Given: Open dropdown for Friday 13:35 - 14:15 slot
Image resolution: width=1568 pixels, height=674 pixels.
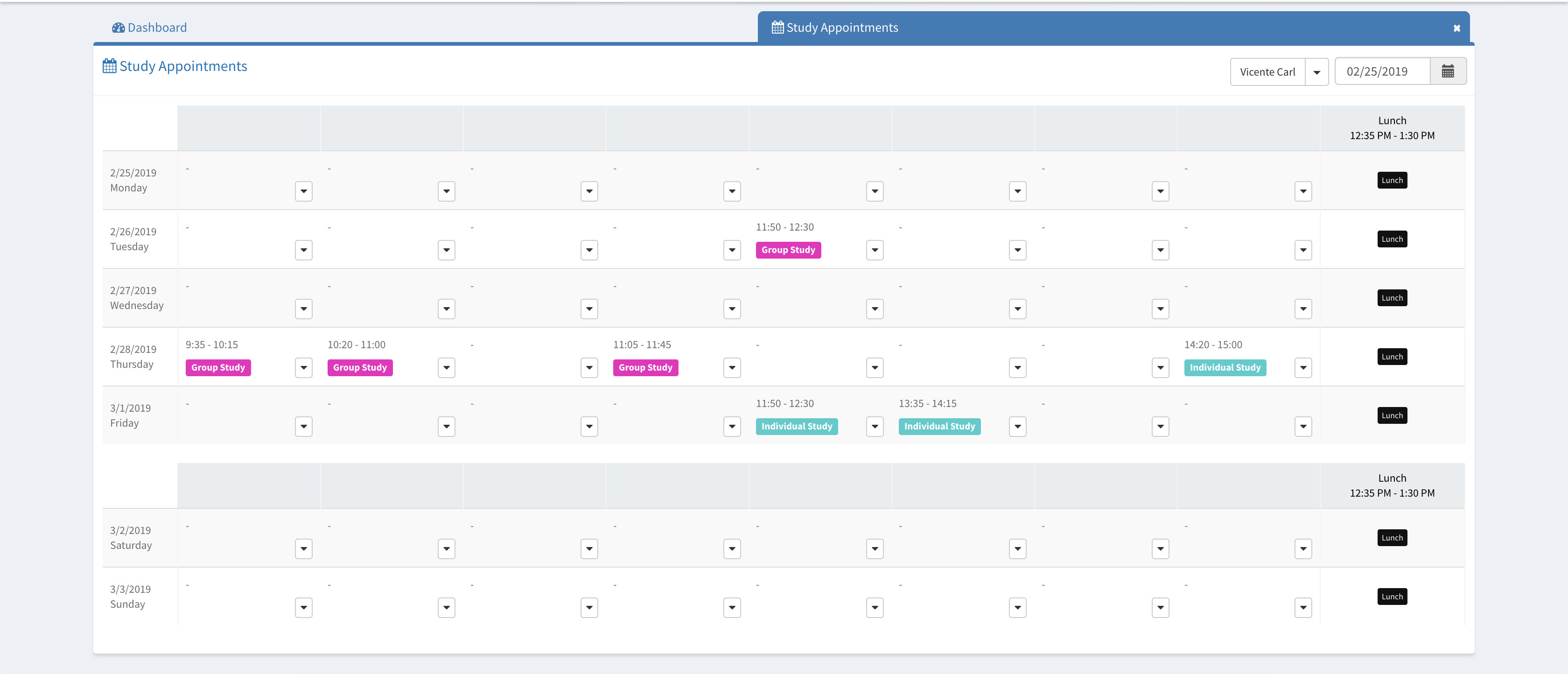Looking at the screenshot, I should (x=1018, y=427).
